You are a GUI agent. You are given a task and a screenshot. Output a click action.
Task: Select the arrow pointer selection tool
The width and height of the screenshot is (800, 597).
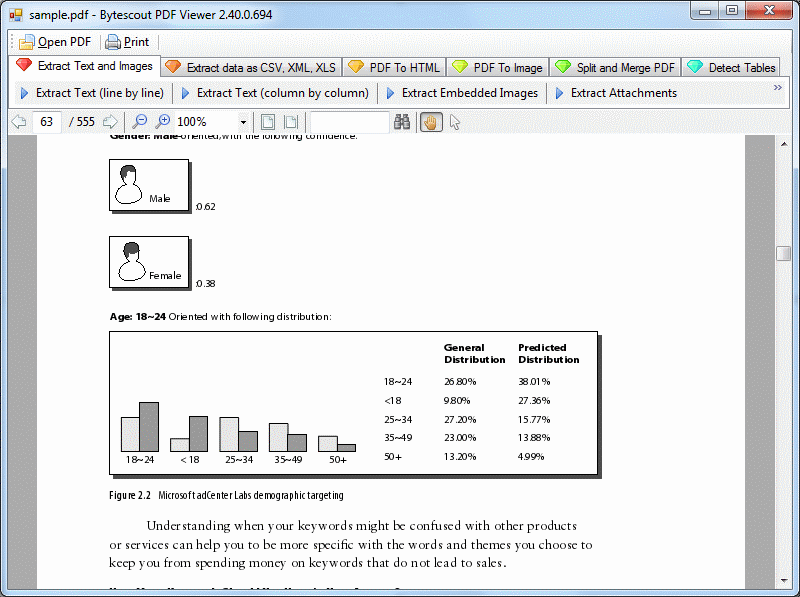pos(455,122)
